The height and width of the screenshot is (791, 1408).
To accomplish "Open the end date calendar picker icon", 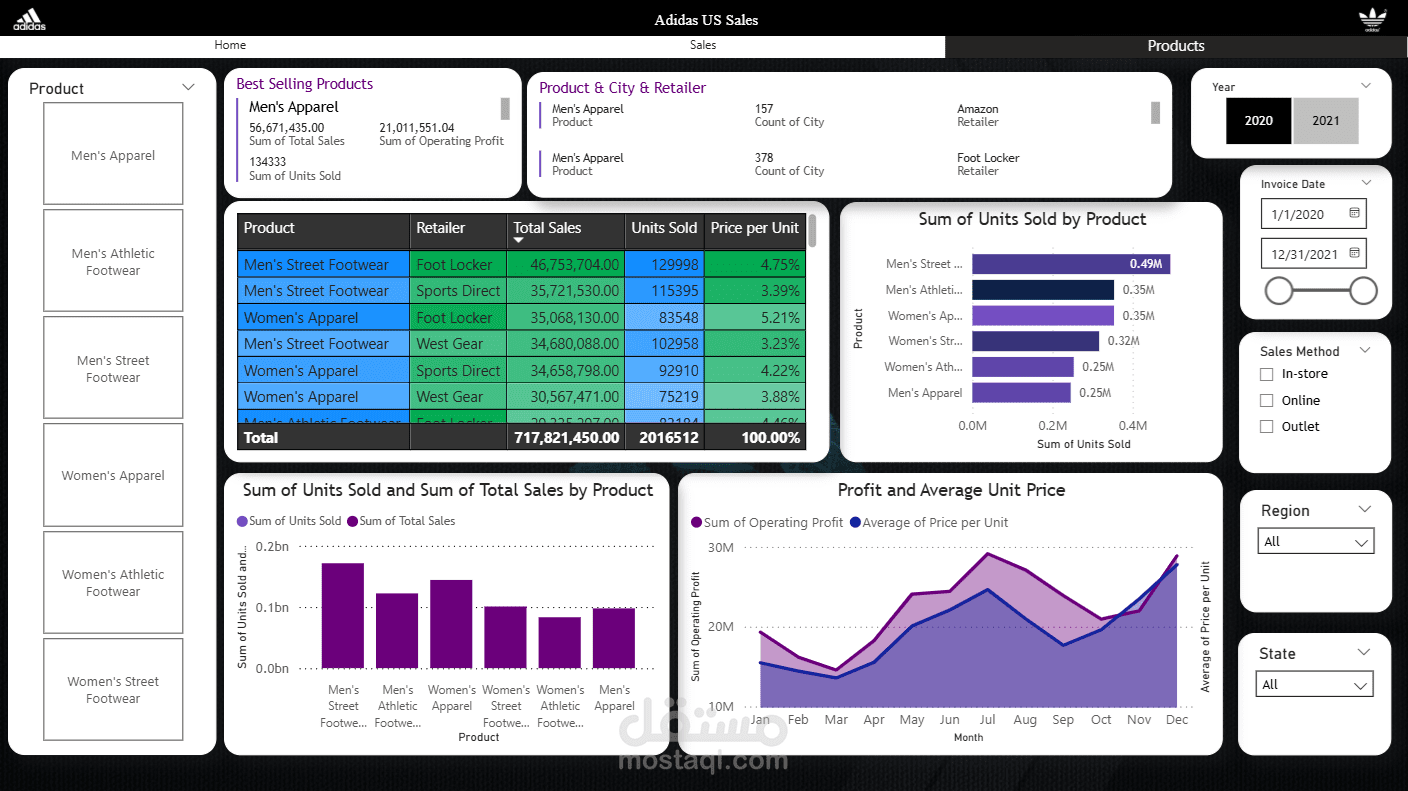I will point(1354,253).
